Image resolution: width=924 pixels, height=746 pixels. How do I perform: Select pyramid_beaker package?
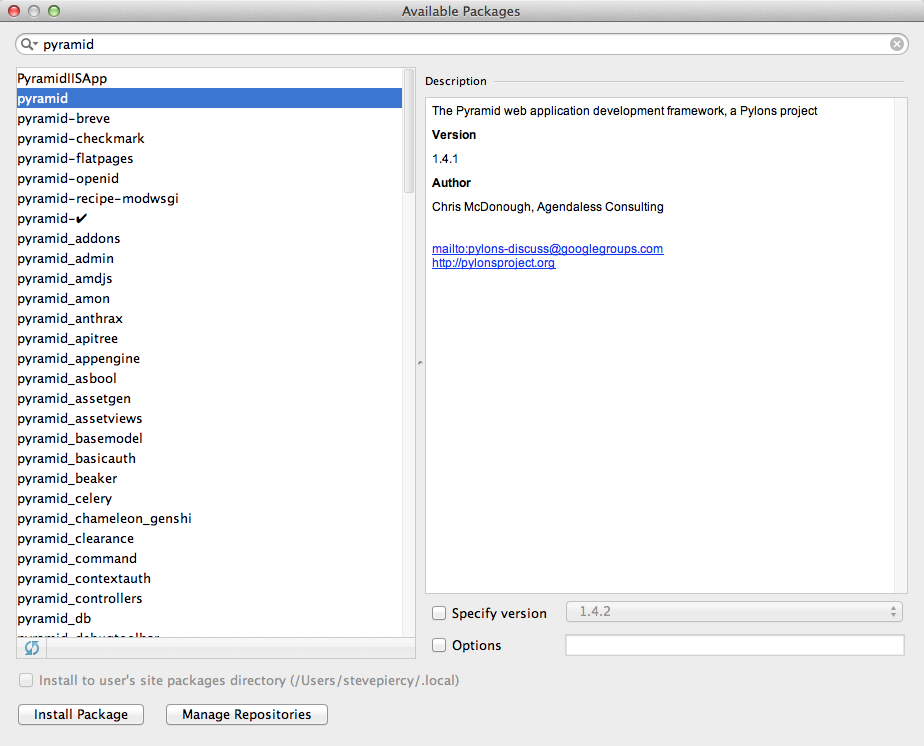click(209, 479)
